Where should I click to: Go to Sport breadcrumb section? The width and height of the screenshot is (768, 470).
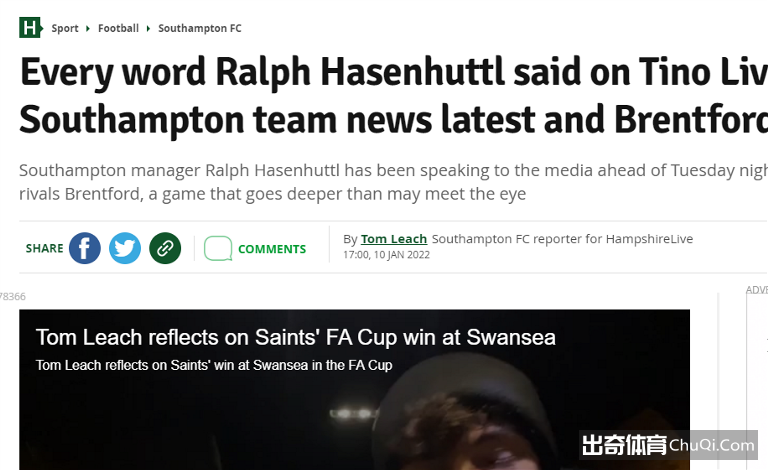65,28
